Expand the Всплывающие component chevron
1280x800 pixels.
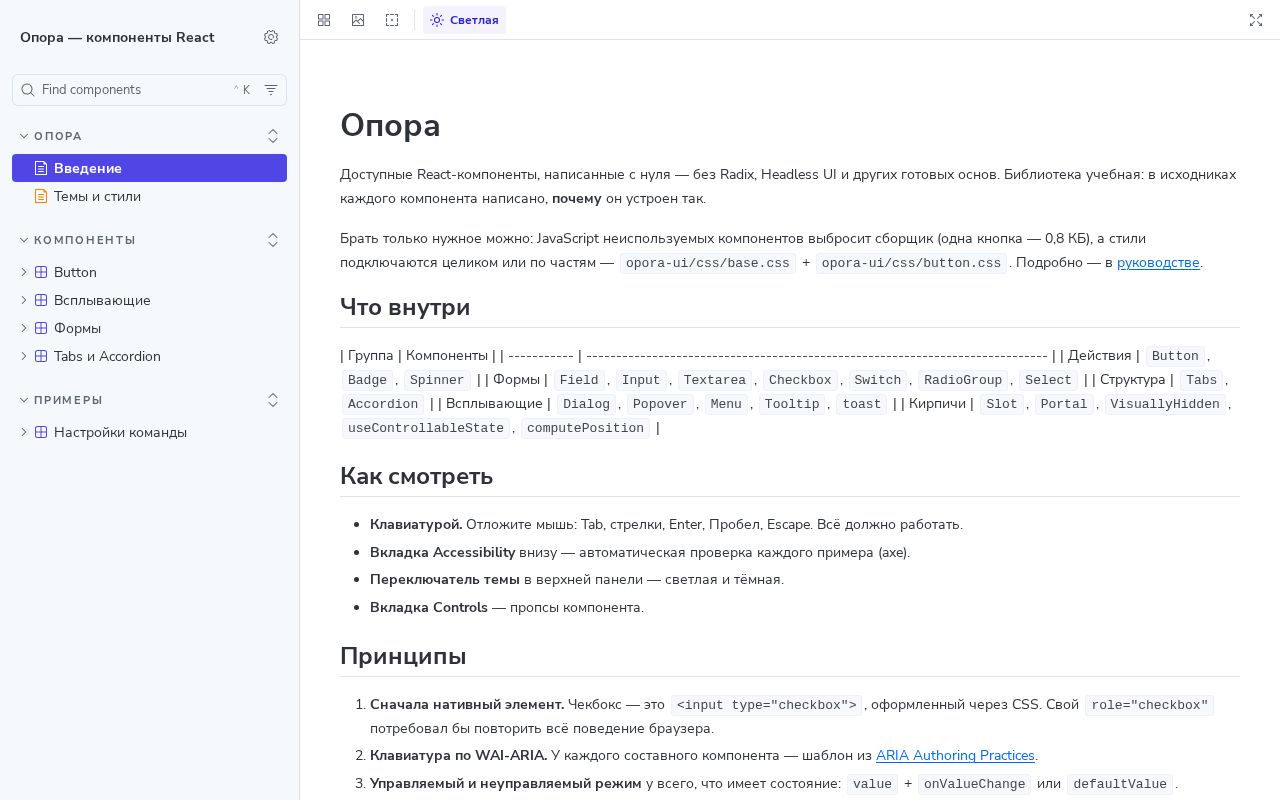tap(24, 300)
